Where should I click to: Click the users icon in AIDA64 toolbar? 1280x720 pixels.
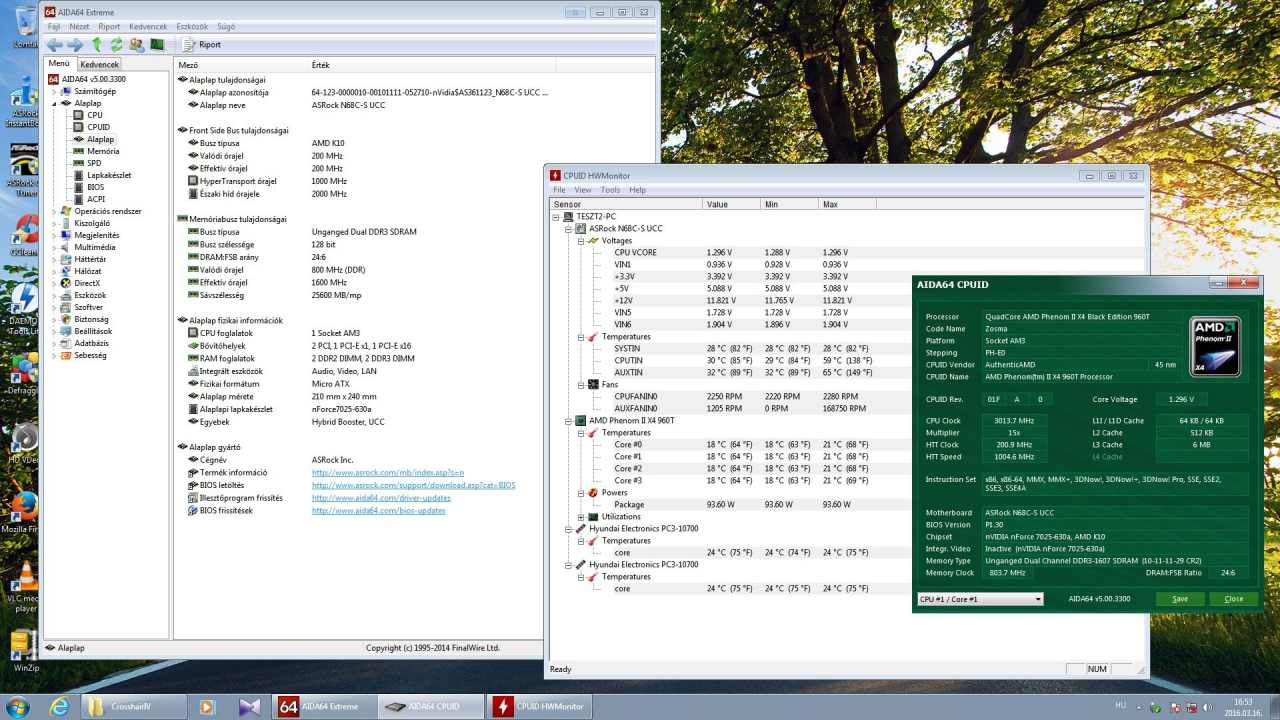[137, 45]
